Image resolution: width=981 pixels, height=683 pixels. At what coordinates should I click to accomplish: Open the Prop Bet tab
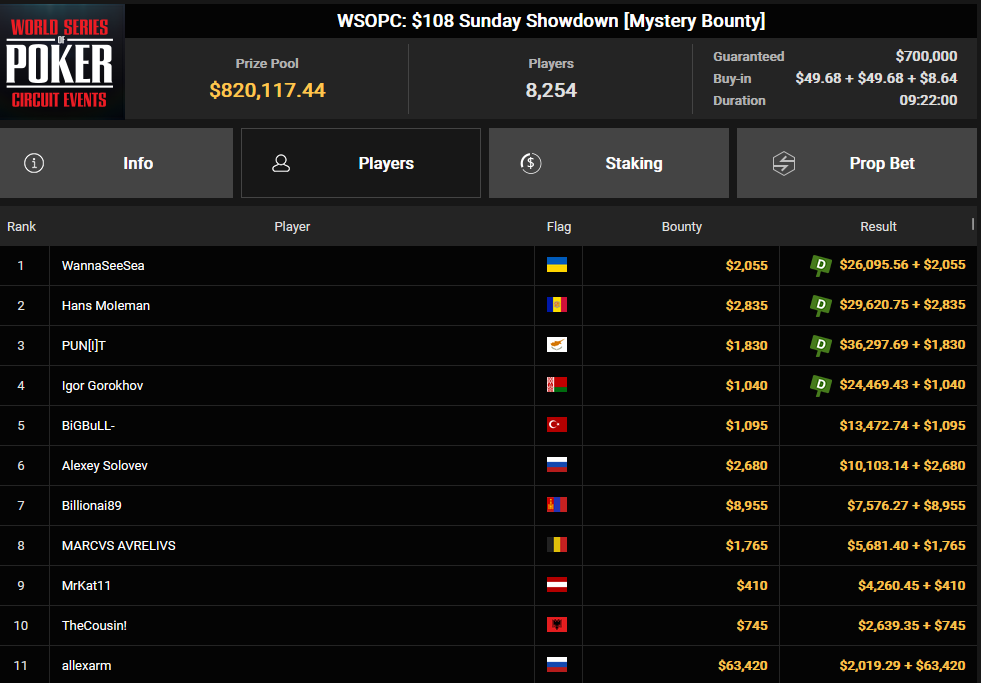[x=856, y=163]
